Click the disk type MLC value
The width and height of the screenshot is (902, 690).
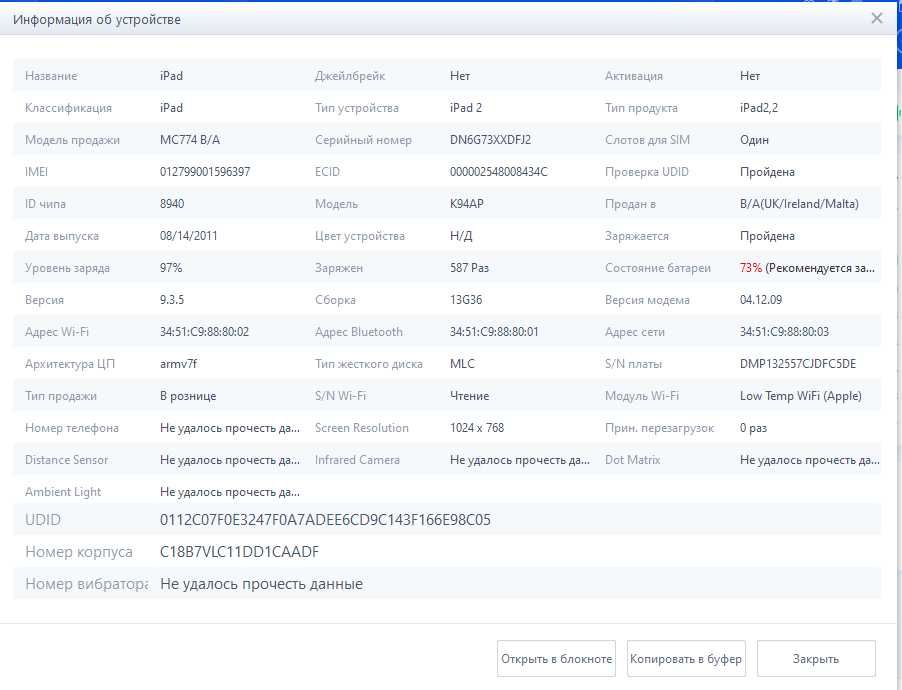click(463, 364)
